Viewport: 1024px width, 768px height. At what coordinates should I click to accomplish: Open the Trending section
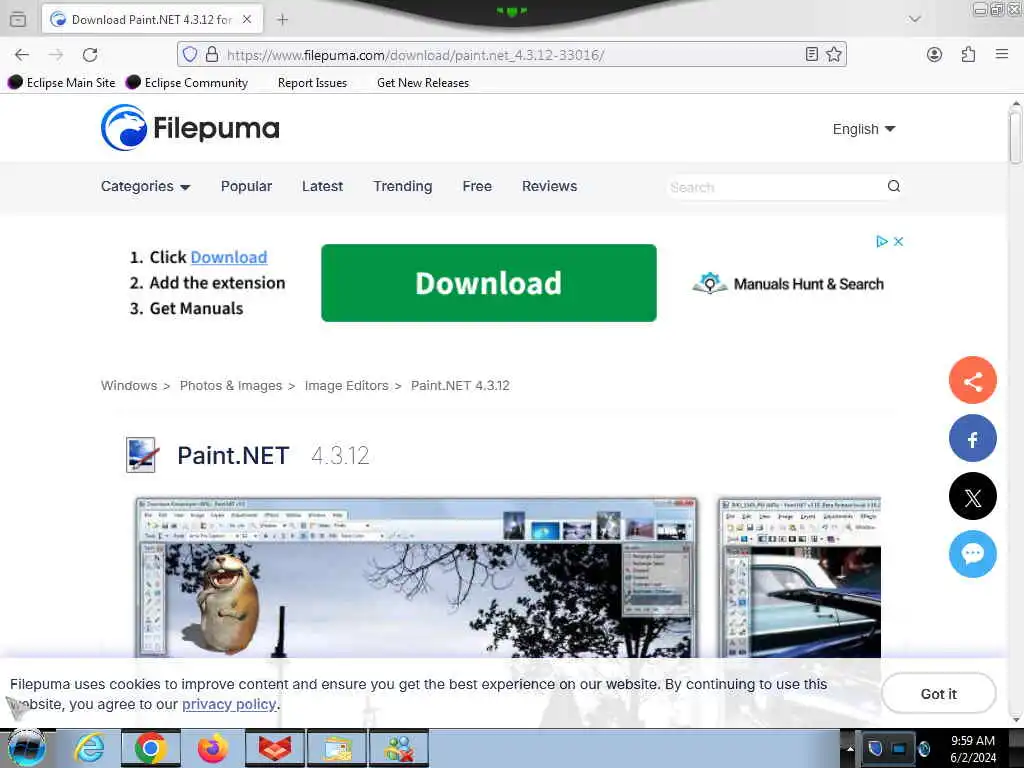pos(403,186)
